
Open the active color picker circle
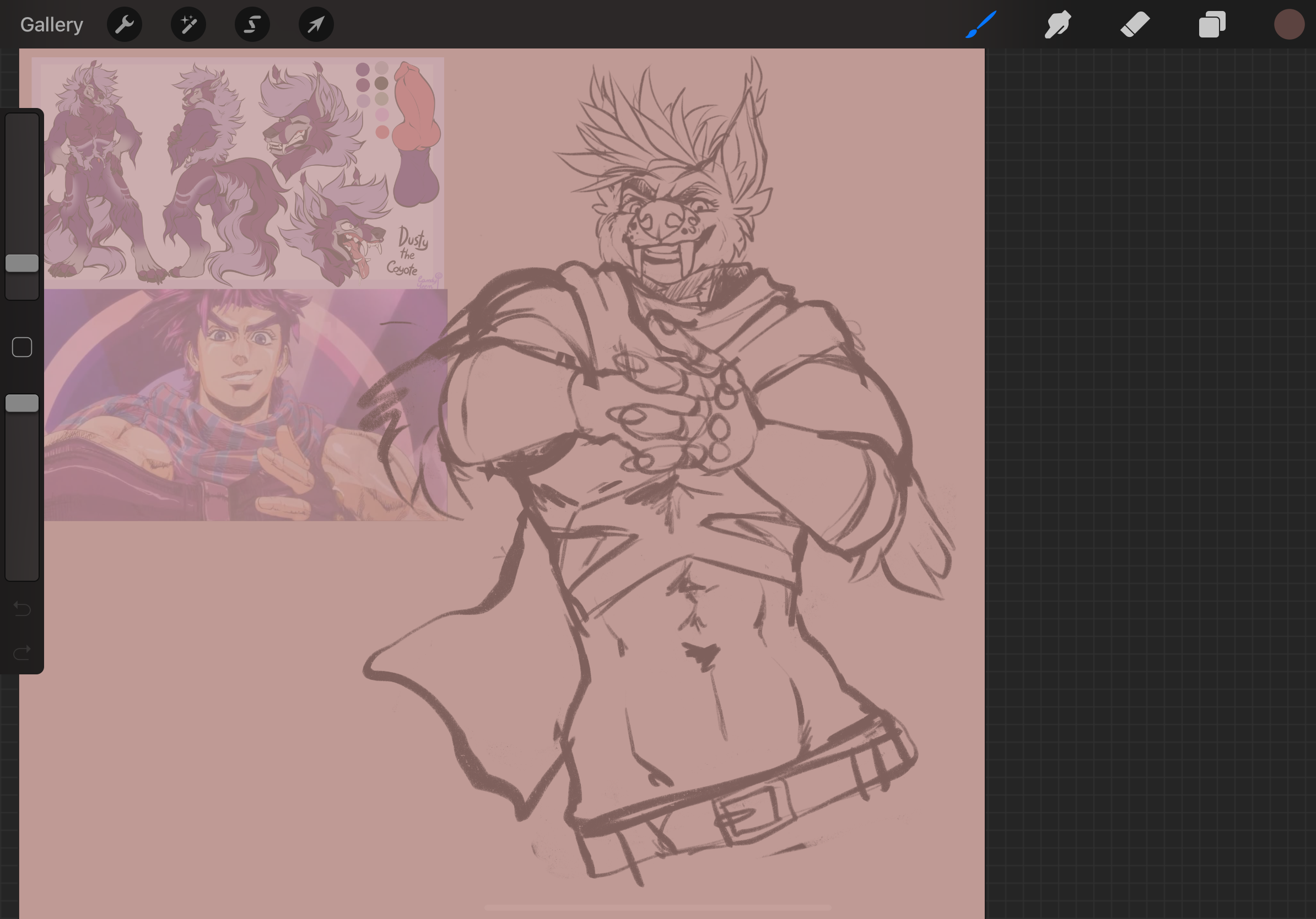(x=1289, y=25)
